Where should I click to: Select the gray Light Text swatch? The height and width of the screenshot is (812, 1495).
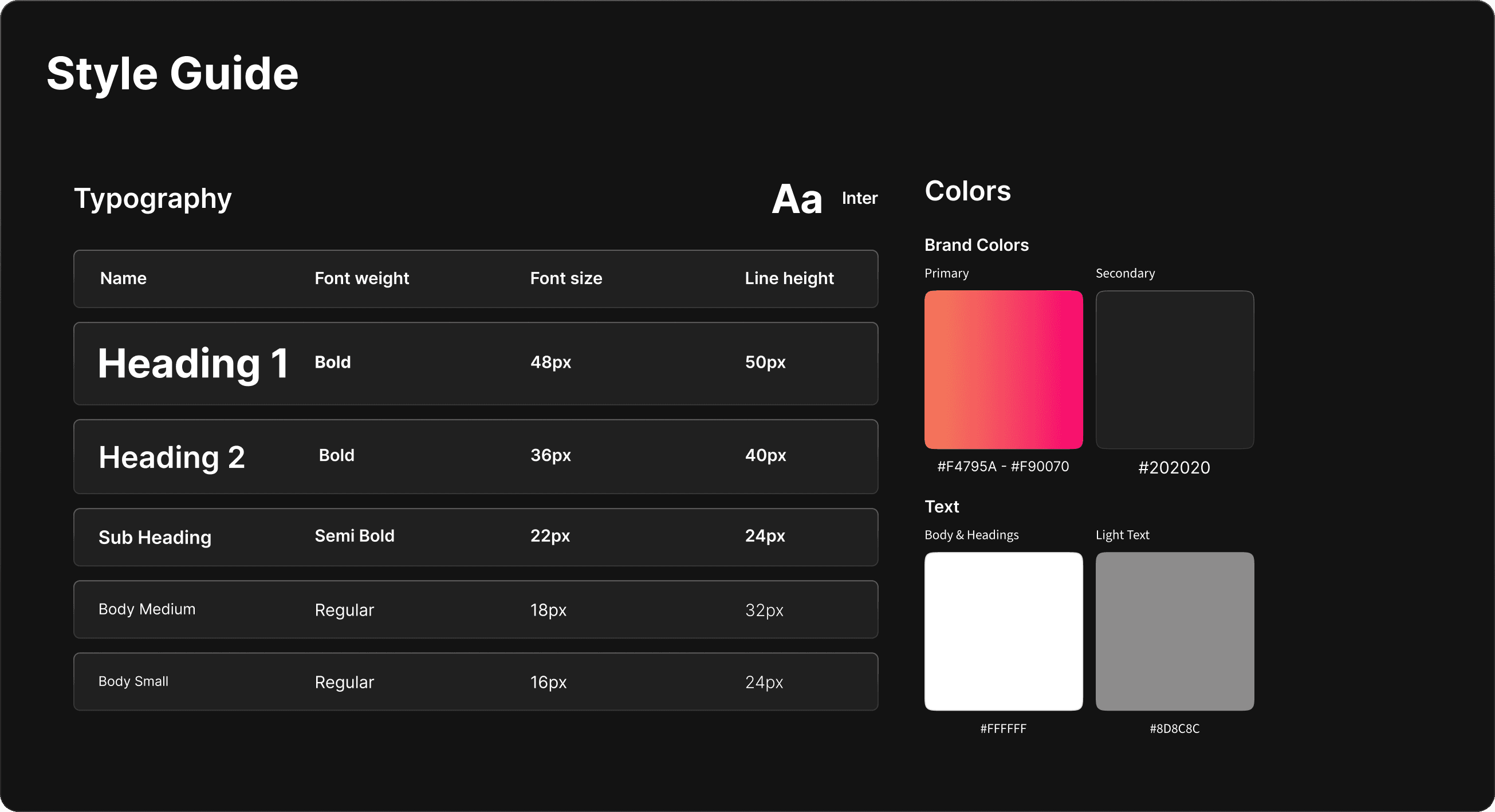[x=1175, y=631]
